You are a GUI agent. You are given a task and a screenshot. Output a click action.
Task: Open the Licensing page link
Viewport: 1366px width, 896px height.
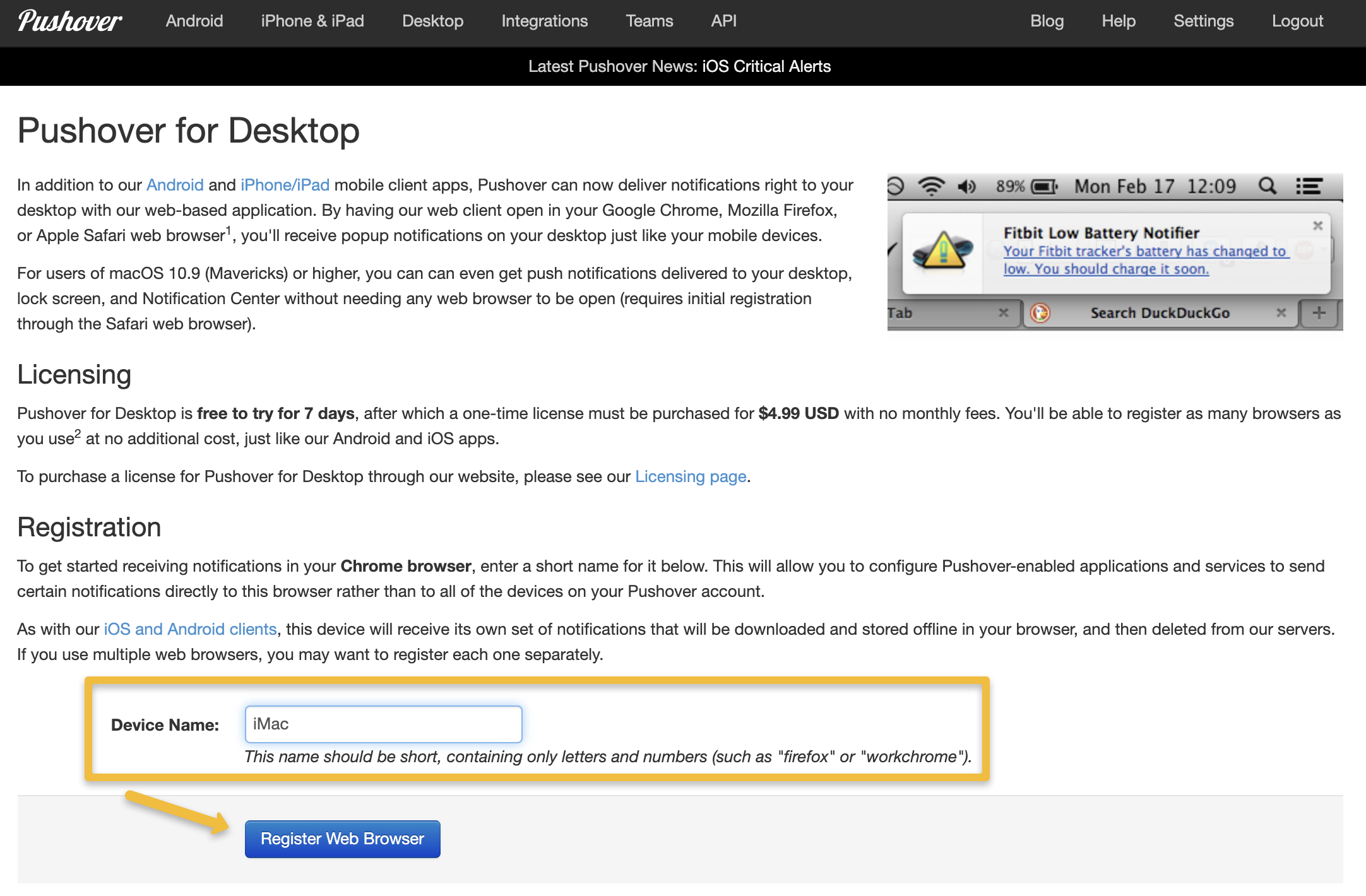click(x=691, y=476)
